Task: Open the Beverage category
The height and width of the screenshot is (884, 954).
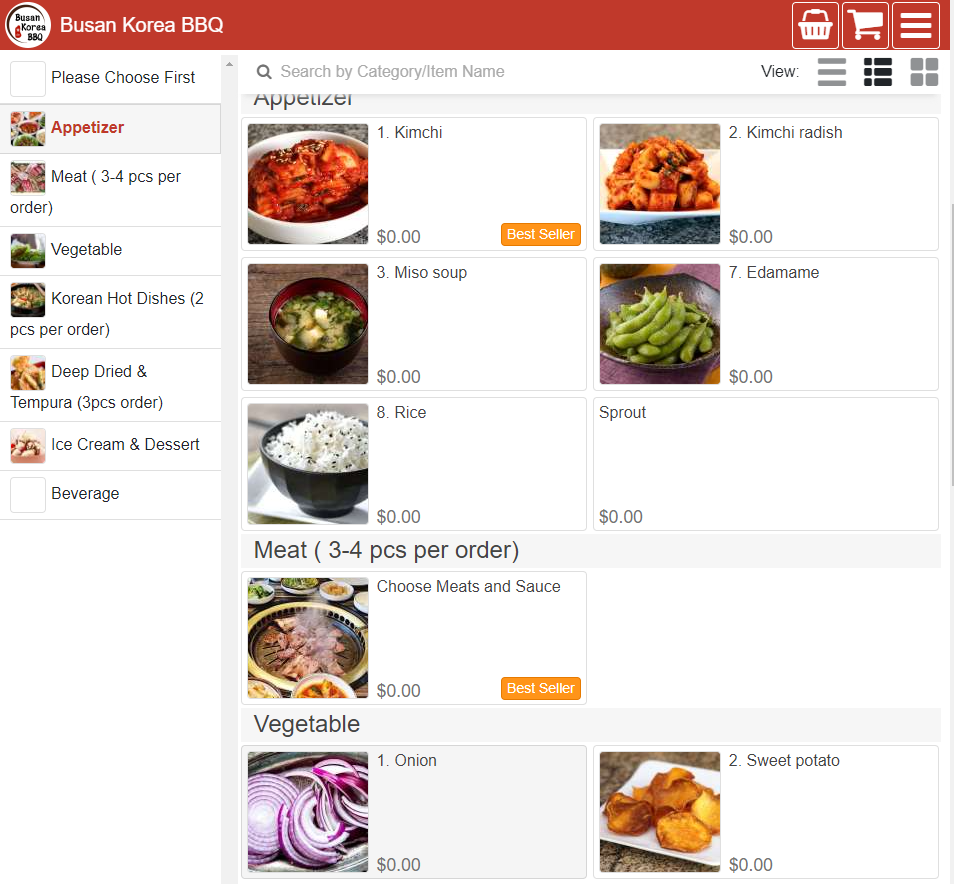Action: 85,494
